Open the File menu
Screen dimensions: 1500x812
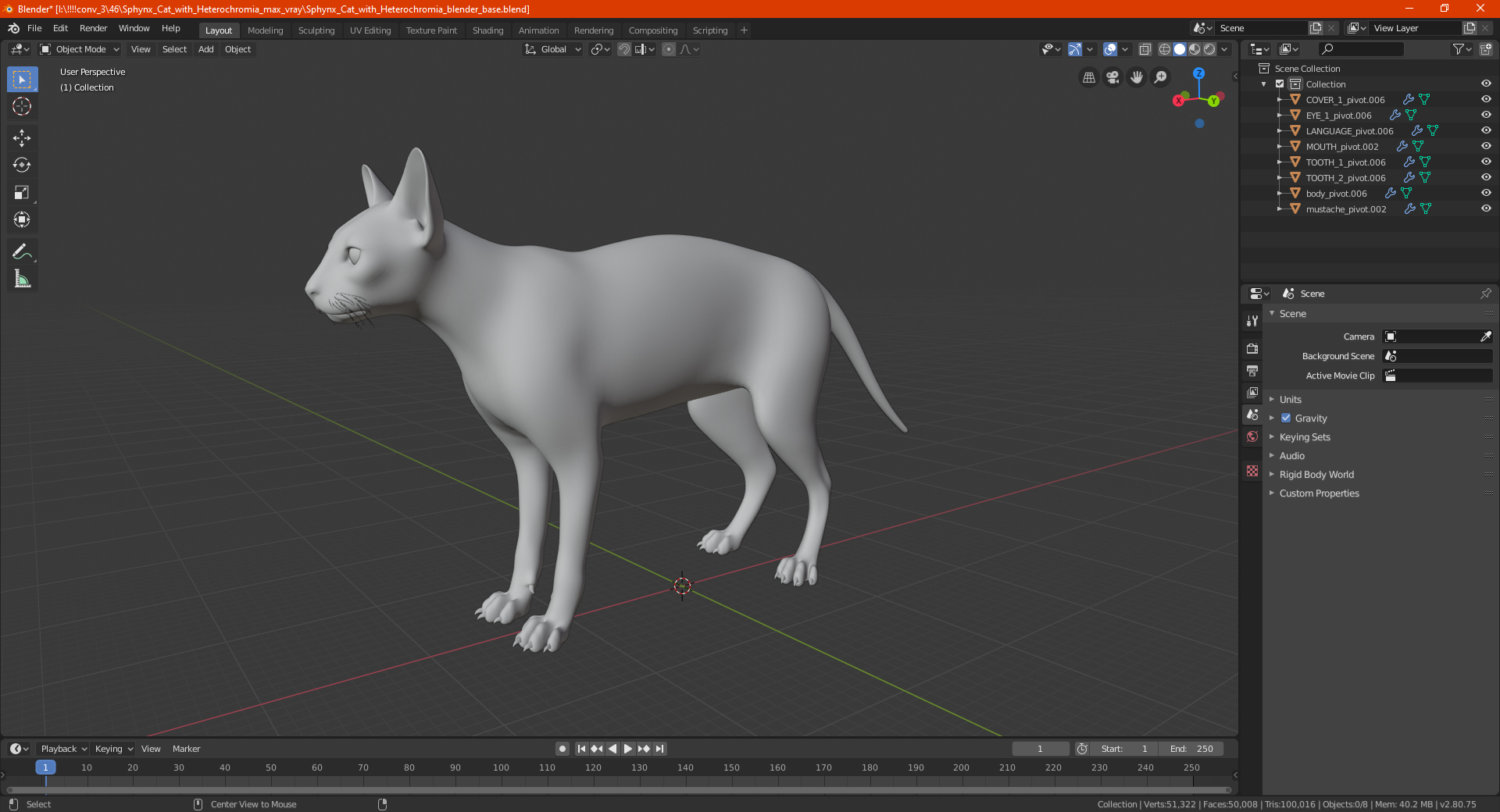34,28
